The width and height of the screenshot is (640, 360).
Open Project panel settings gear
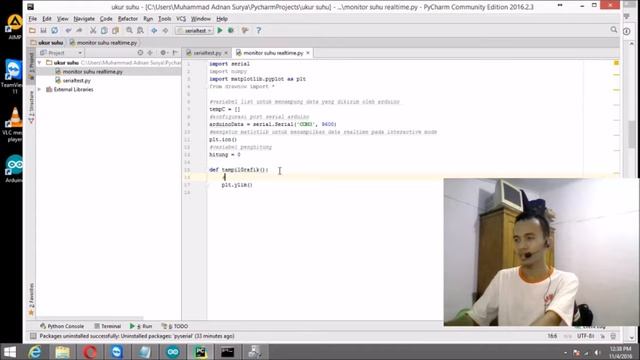coord(164,53)
